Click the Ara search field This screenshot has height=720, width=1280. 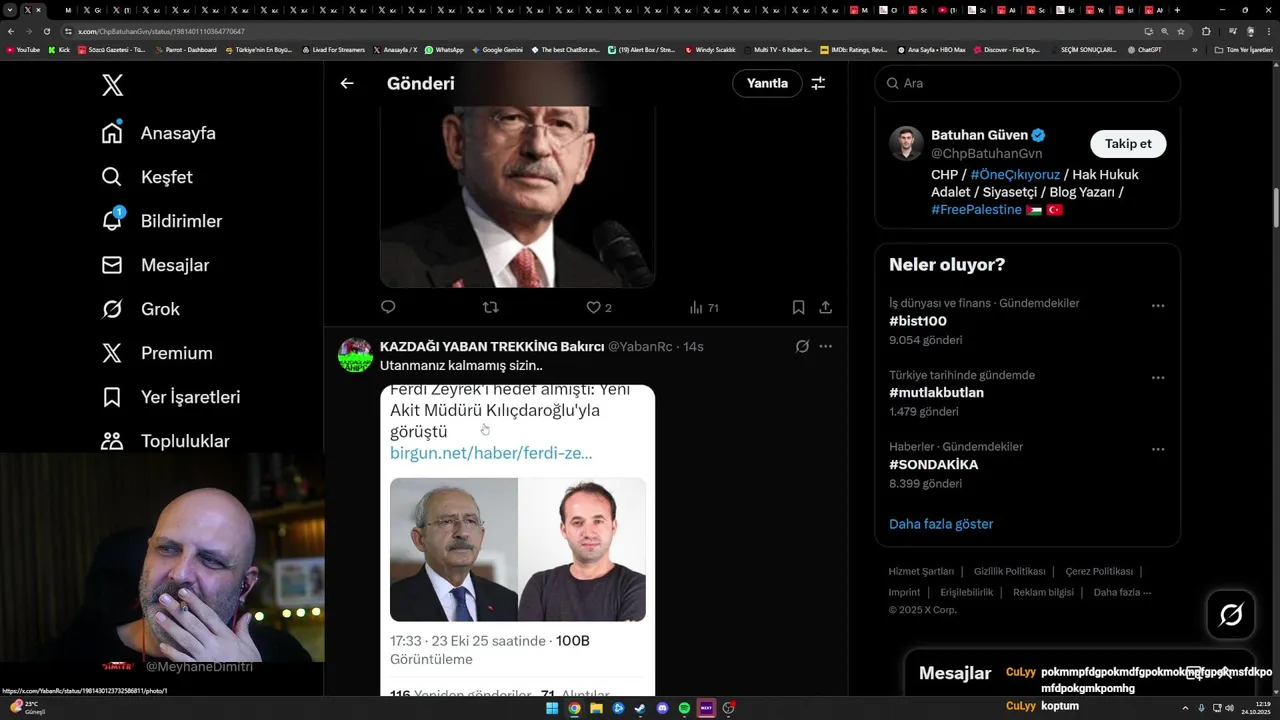1027,84
